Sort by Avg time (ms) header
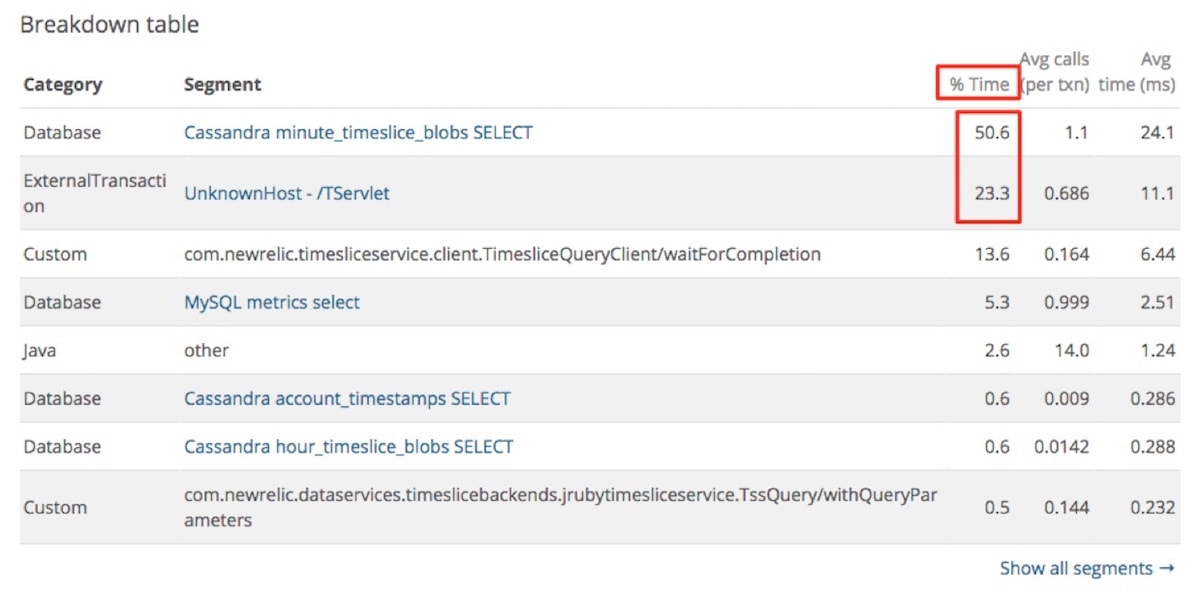Viewport: 1200px width, 597px height. [x=1137, y=72]
